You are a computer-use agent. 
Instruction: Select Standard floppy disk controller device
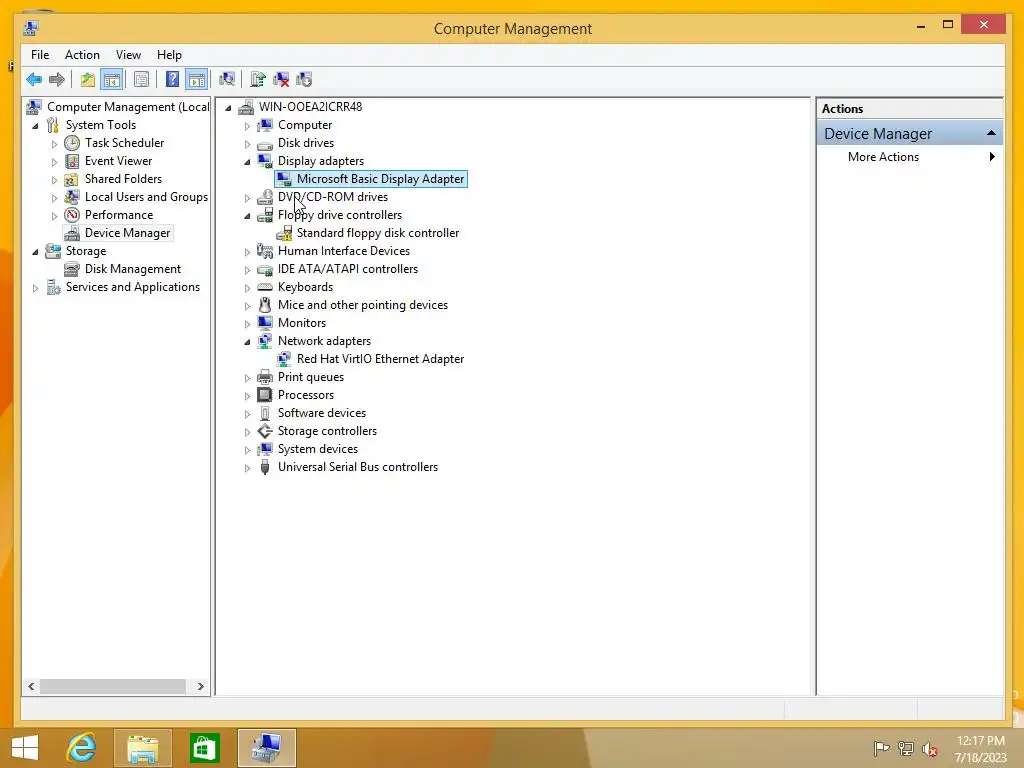377,232
